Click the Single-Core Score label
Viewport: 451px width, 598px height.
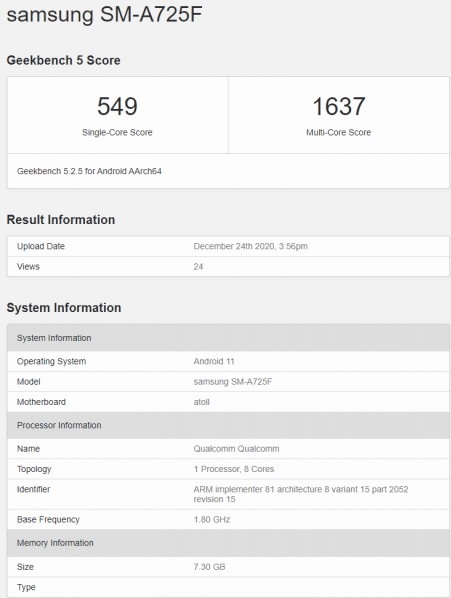[x=117, y=132]
